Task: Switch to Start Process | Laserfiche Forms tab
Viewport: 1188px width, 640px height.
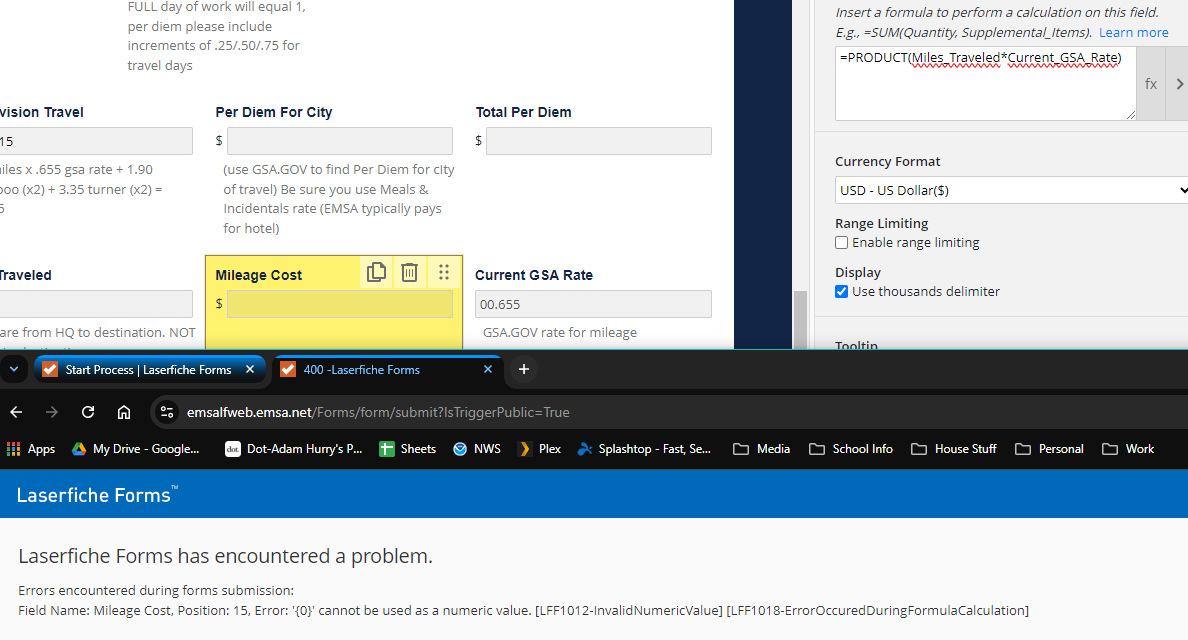Action: pyautogui.click(x=150, y=370)
